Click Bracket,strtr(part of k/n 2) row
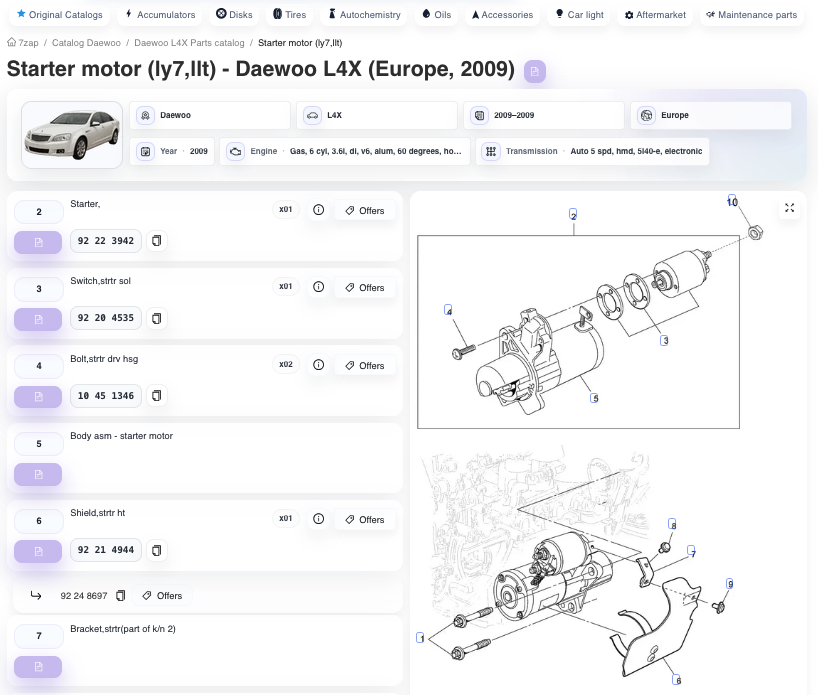Image resolution: width=818 pixels, height=695 pixels. coord(204,651)
